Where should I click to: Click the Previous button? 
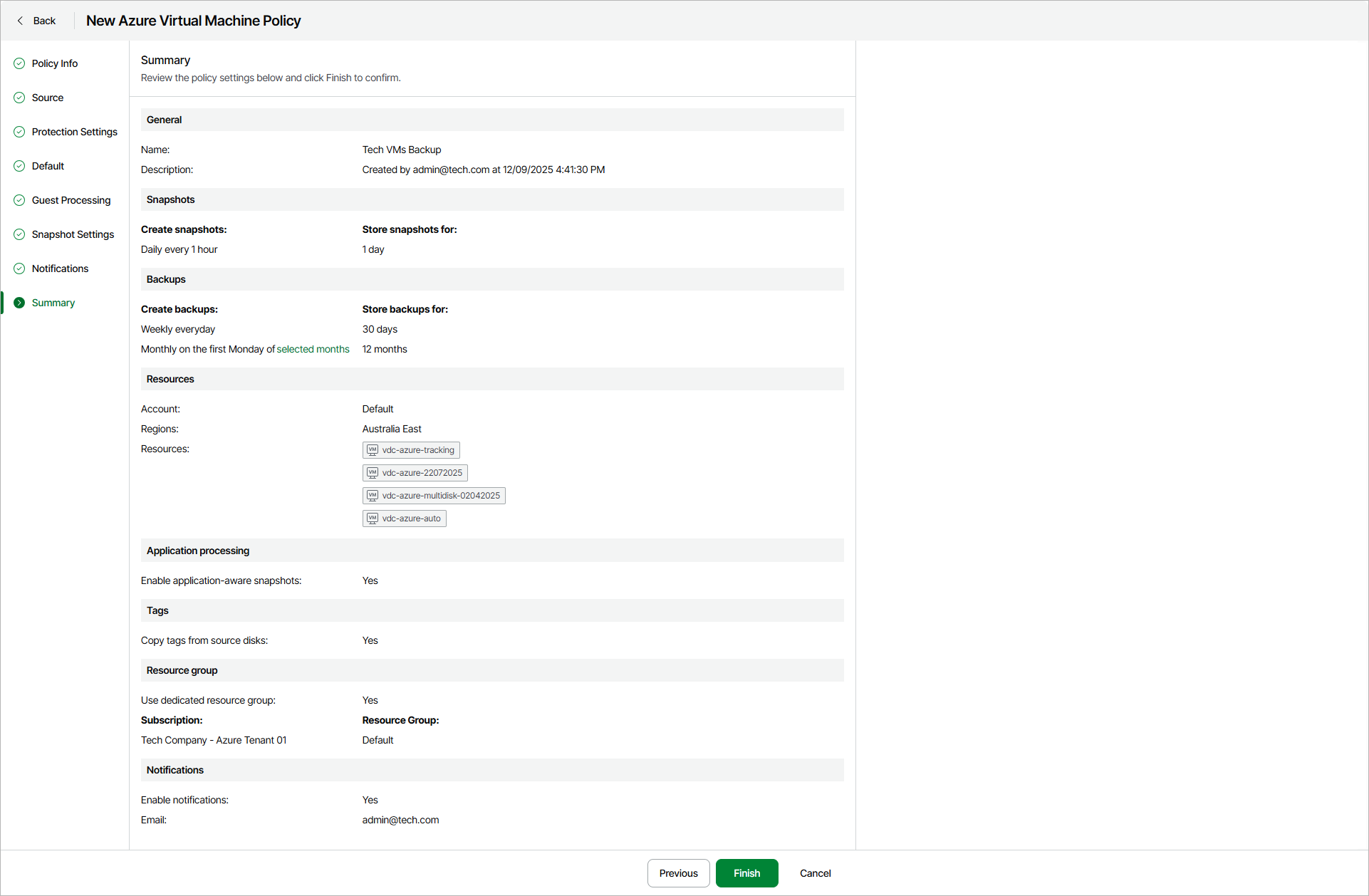(x=678, y=873)
